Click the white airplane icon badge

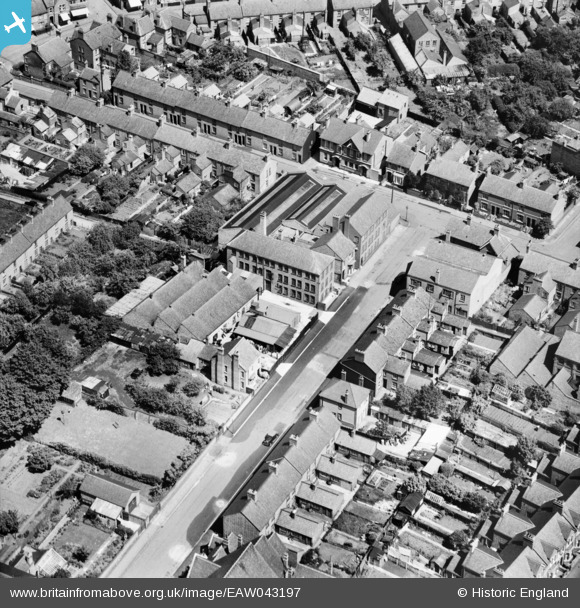click(x=14, y=23)
